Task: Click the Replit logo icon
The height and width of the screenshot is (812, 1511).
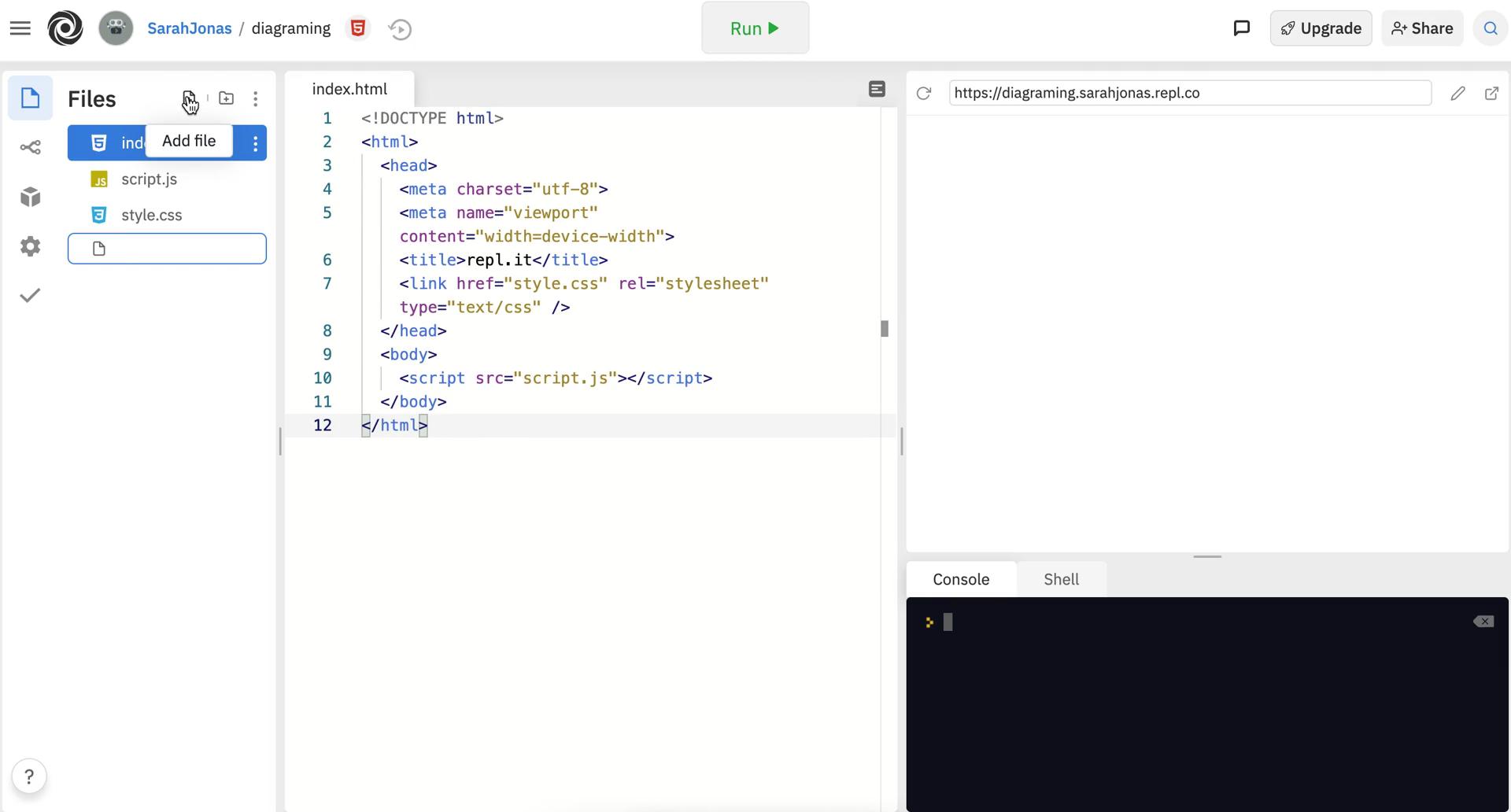Action: coord(65,28)
